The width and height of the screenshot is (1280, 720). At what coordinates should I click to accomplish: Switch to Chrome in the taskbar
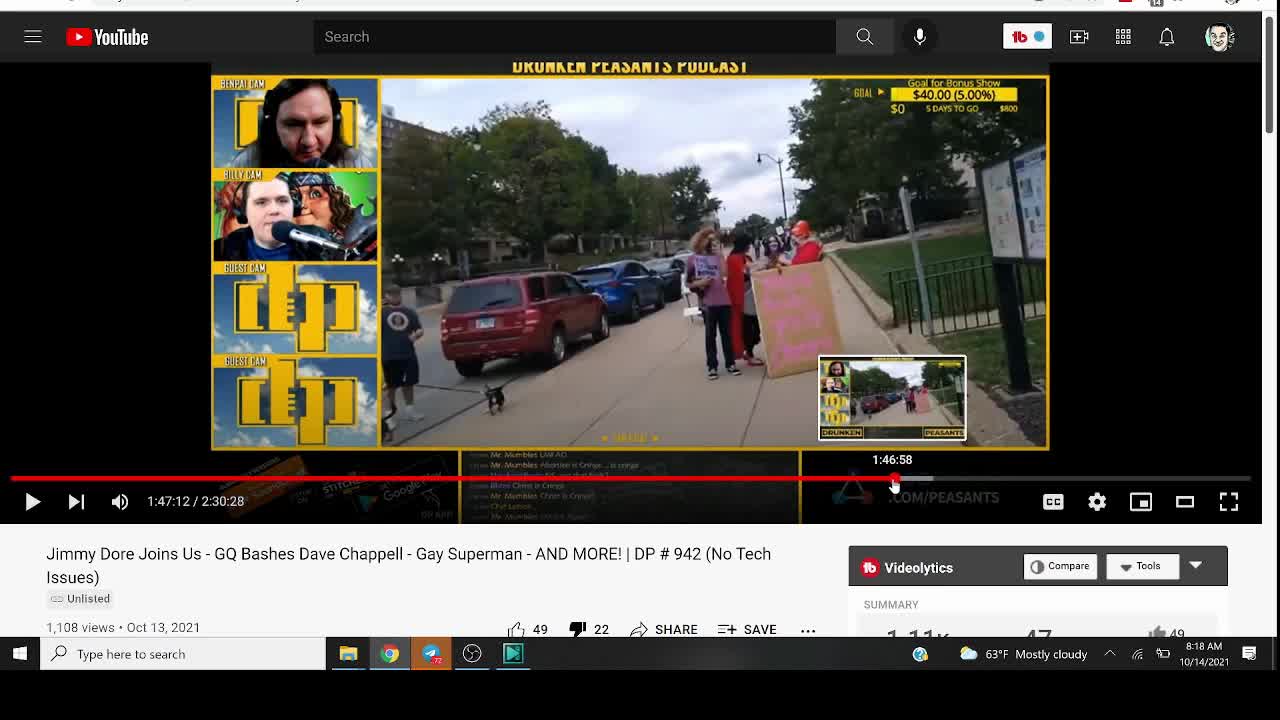[x=390, y=654]
